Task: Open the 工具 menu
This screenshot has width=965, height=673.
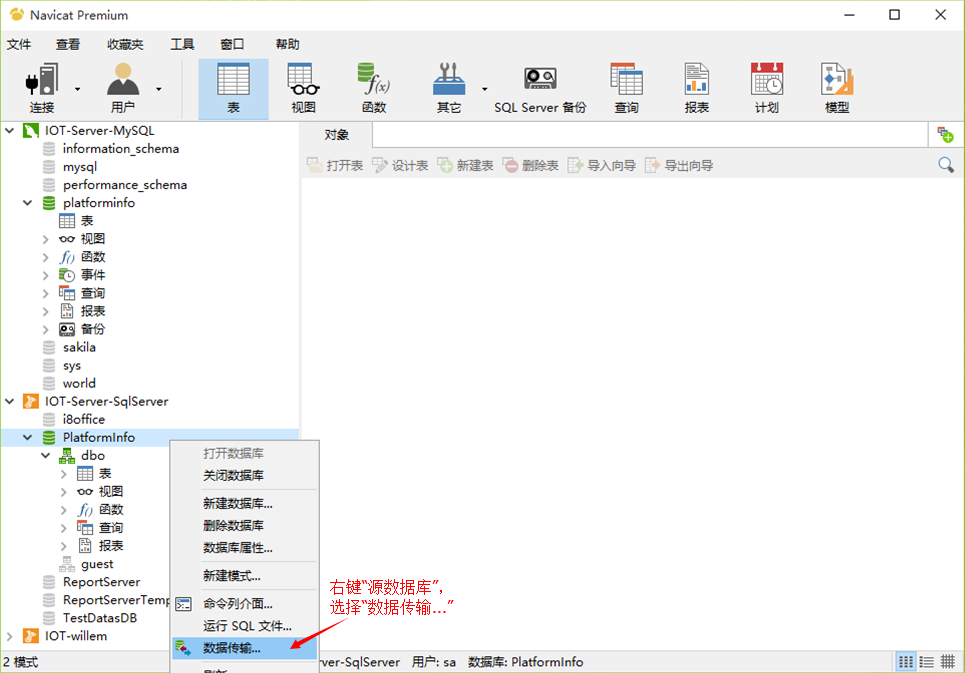Action: pos(182,44)
